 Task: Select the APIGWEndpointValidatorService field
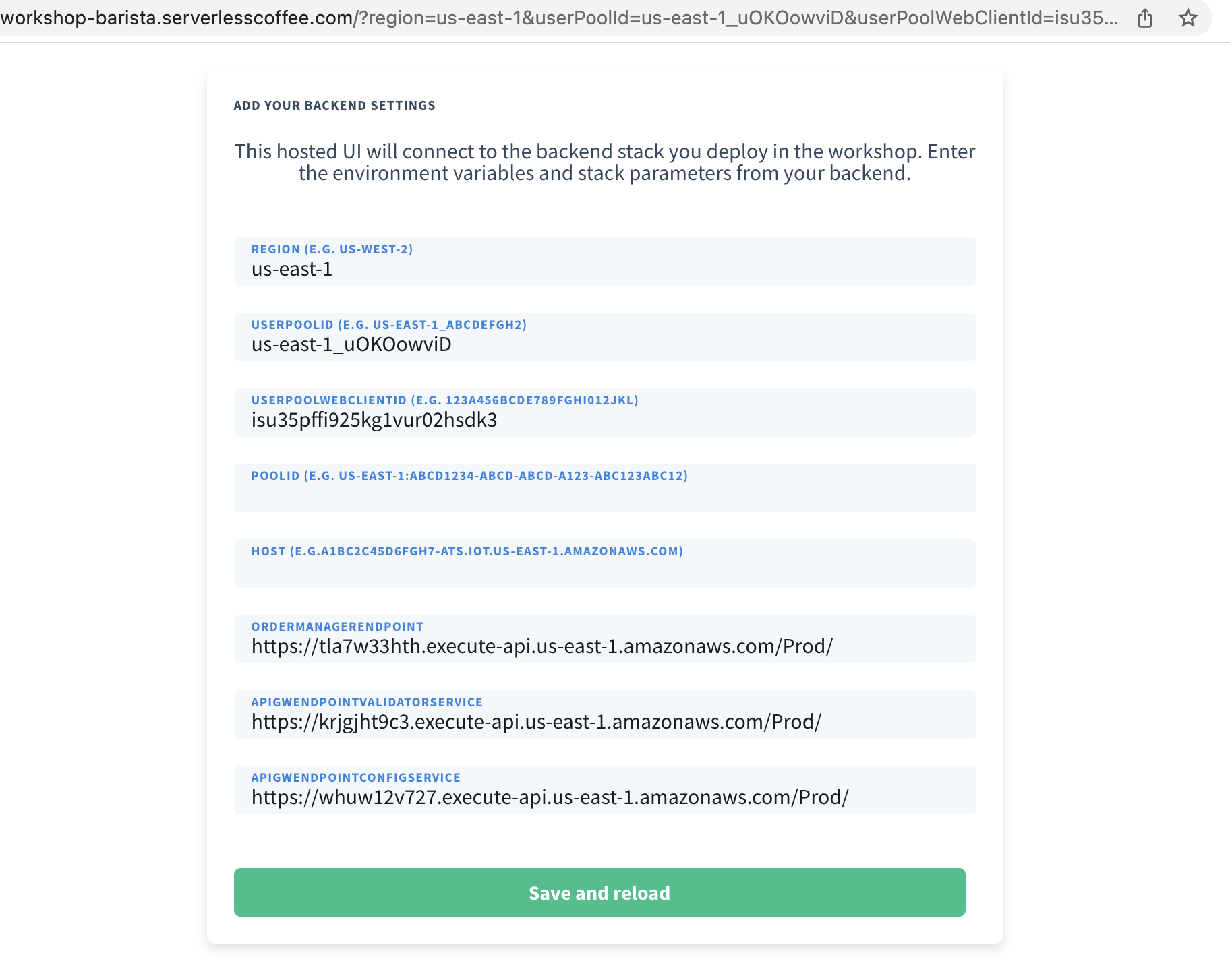605,714
